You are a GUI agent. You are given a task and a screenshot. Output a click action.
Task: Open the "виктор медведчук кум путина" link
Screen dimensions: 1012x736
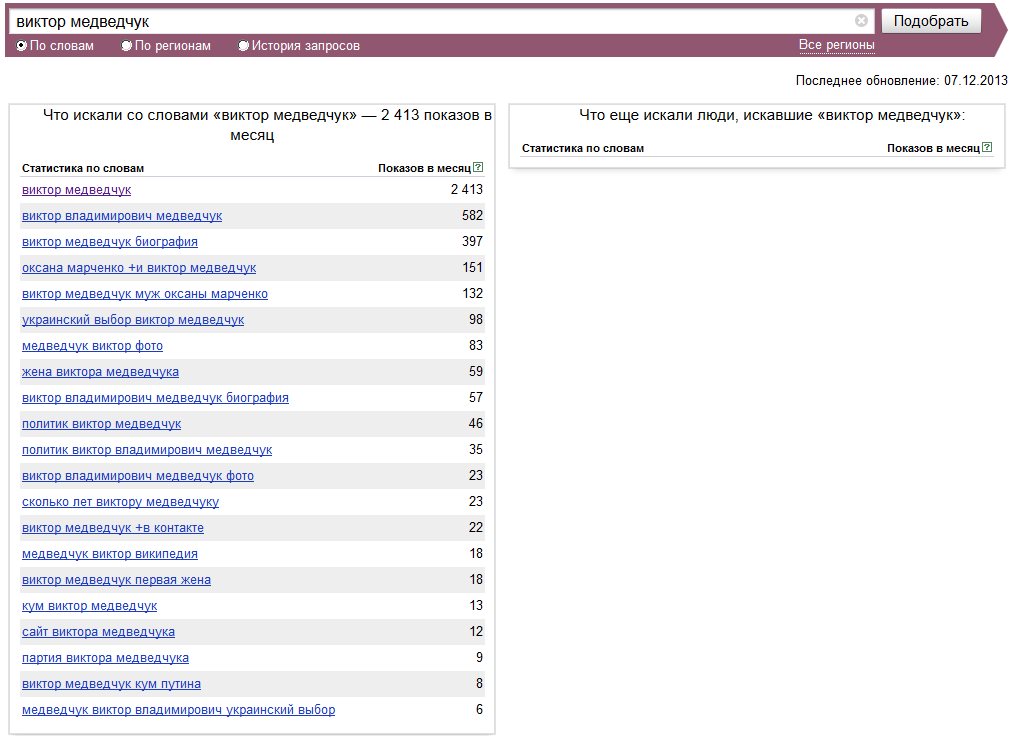click(111, 684)
